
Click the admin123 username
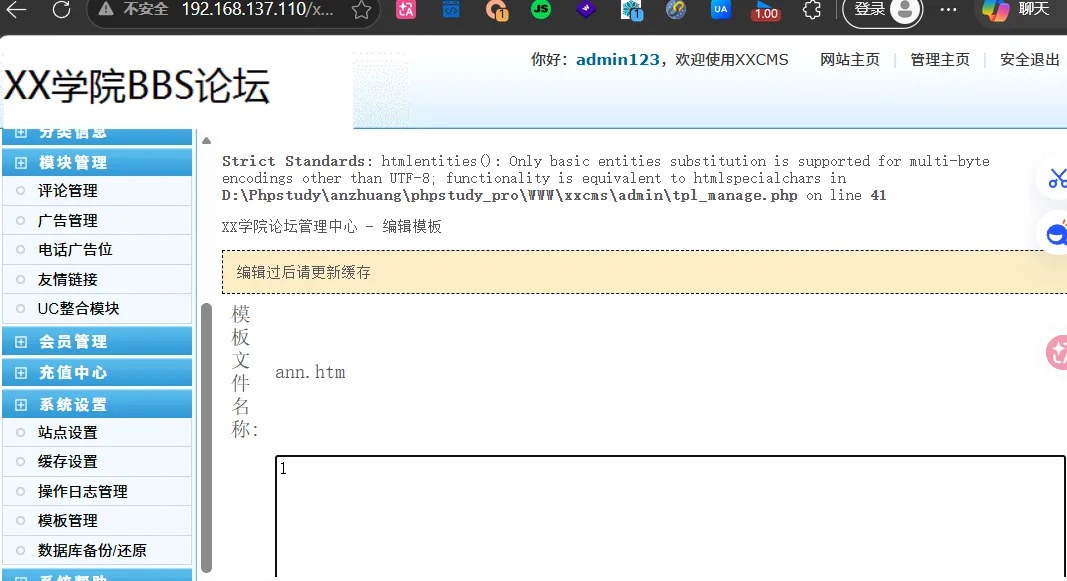pos(617,60)
